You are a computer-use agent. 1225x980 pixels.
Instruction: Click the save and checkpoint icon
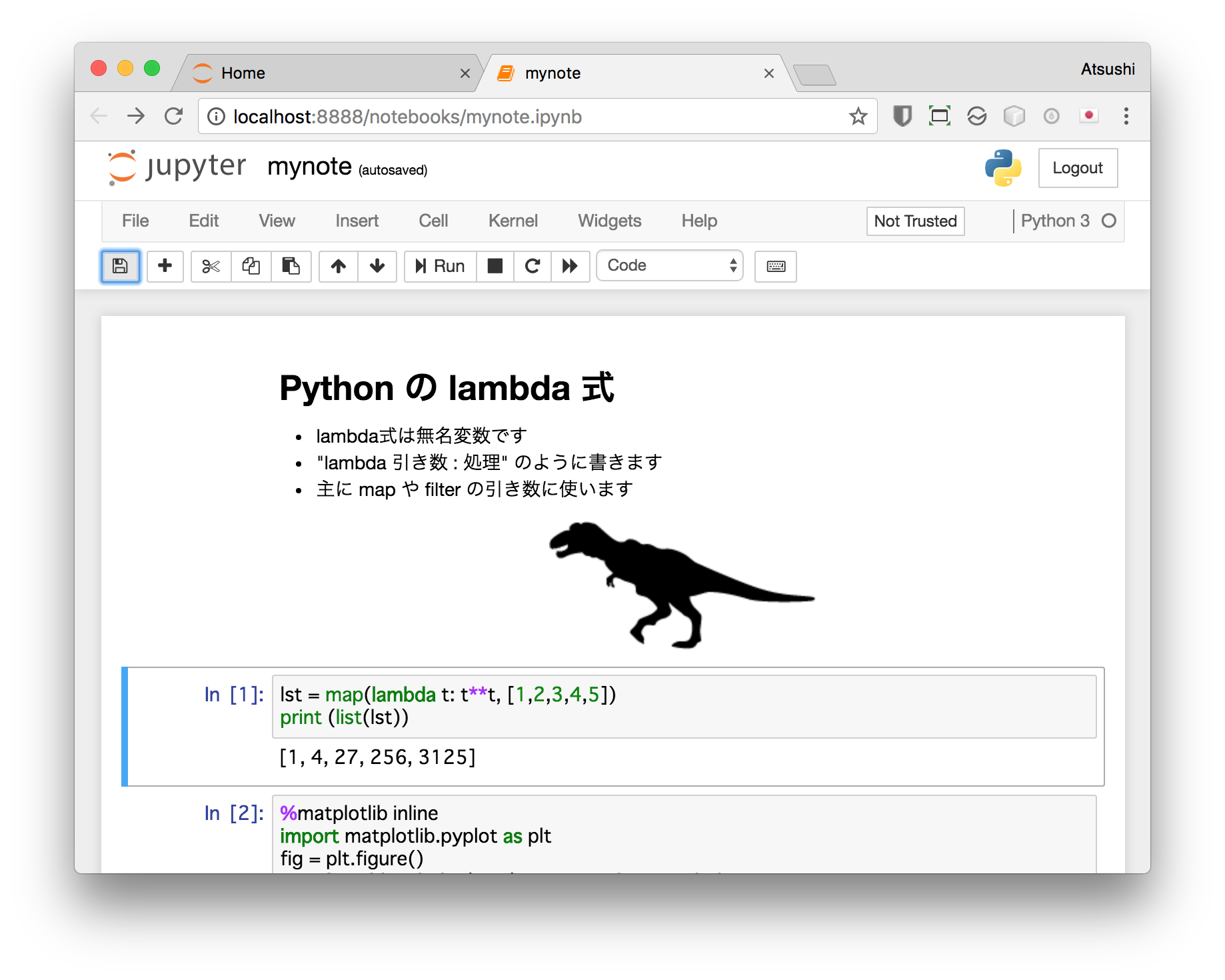pos(120,266)
